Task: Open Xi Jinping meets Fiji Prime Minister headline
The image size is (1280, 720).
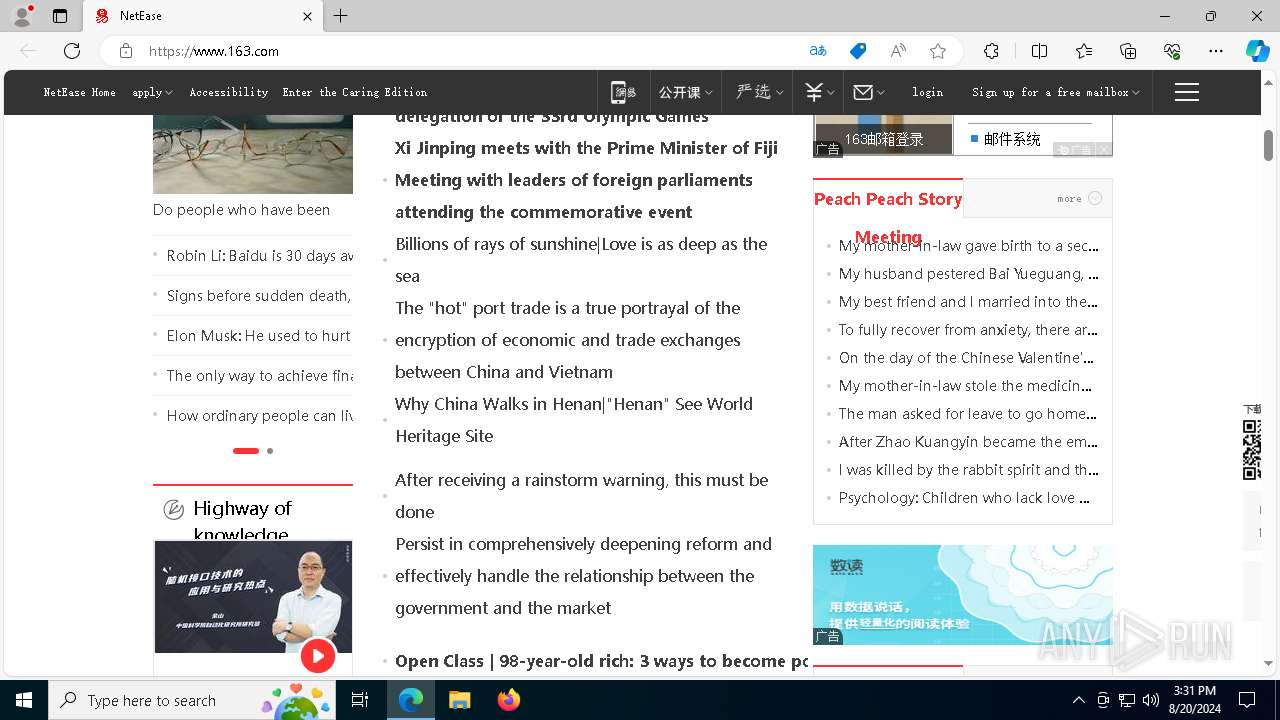Action: point(586,148)
